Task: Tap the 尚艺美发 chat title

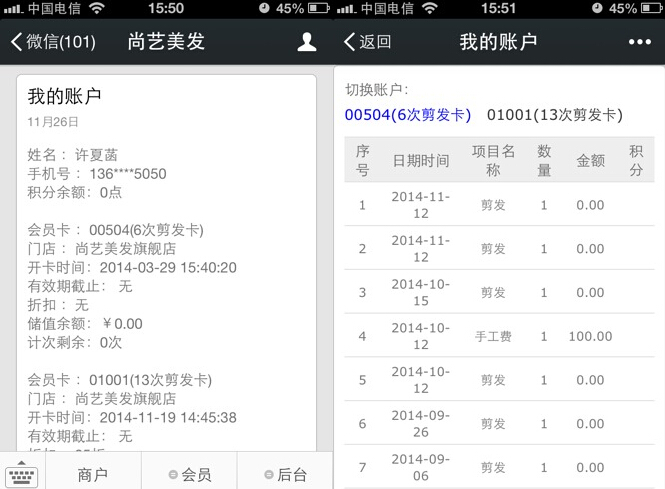Action: coord(166,42)
